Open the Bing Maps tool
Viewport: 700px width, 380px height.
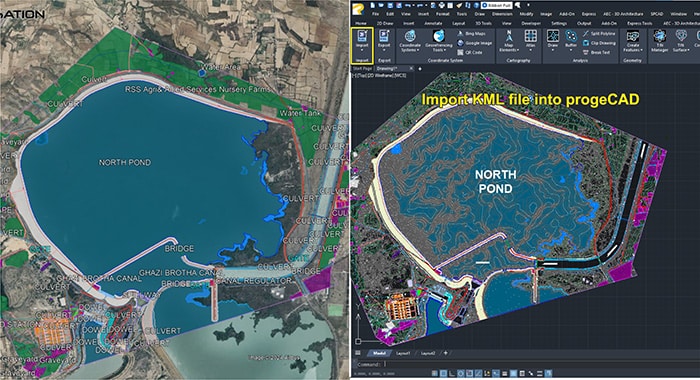(x=471, y=34)
